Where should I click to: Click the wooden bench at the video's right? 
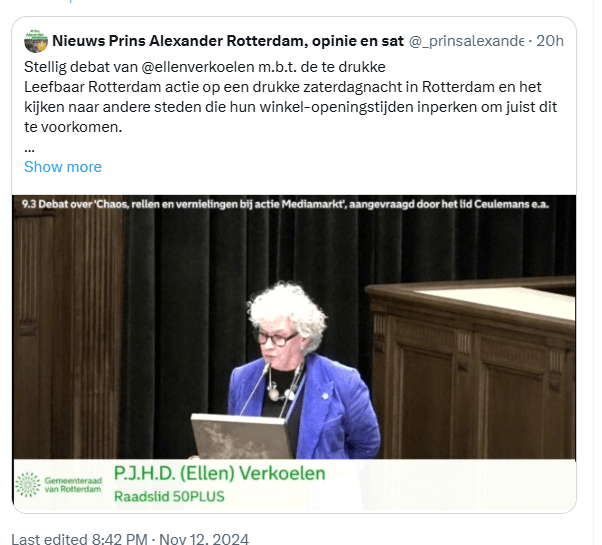point(472,368)
